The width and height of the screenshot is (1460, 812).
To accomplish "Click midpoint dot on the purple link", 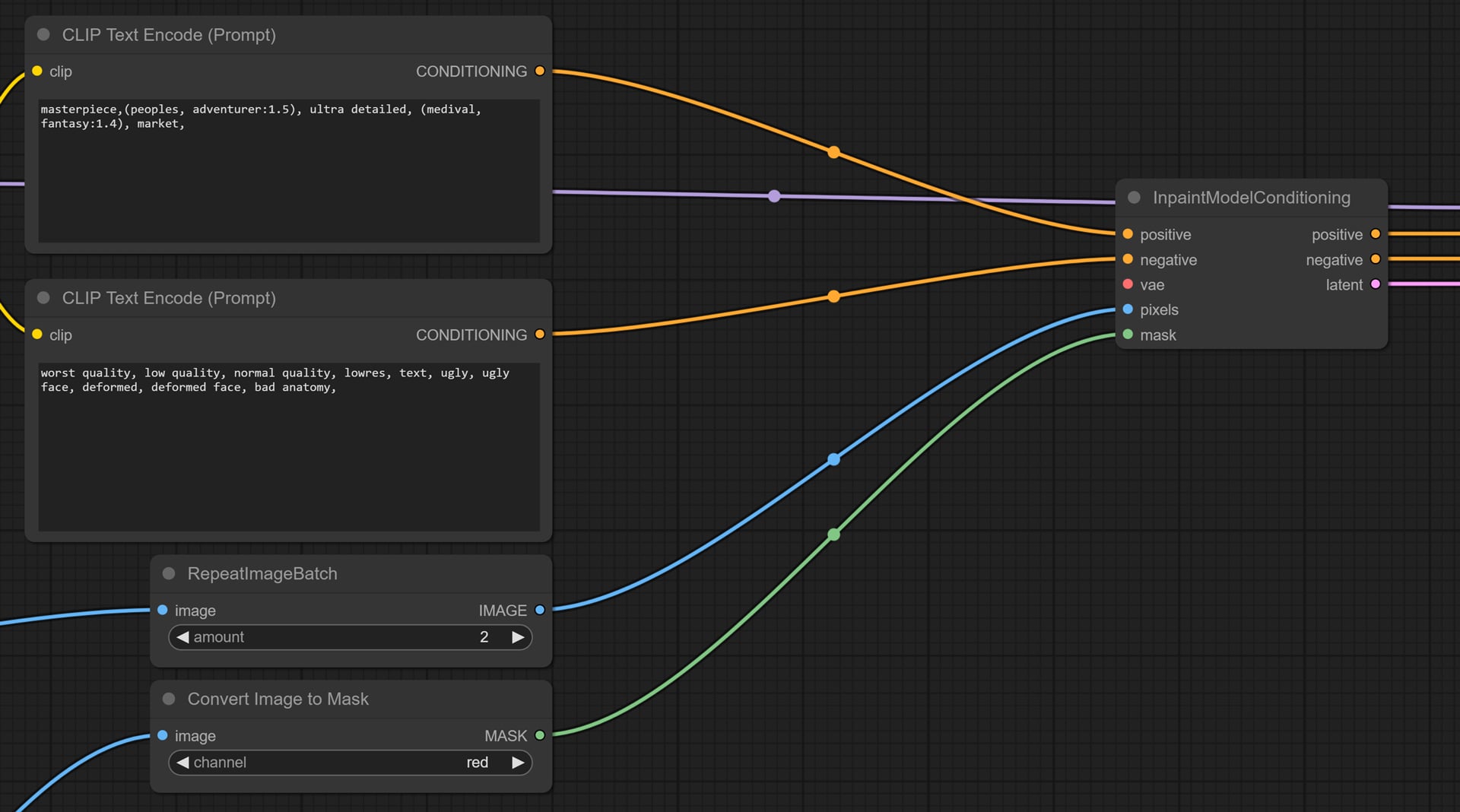I will pyautogui.click(x=774, y=196).
